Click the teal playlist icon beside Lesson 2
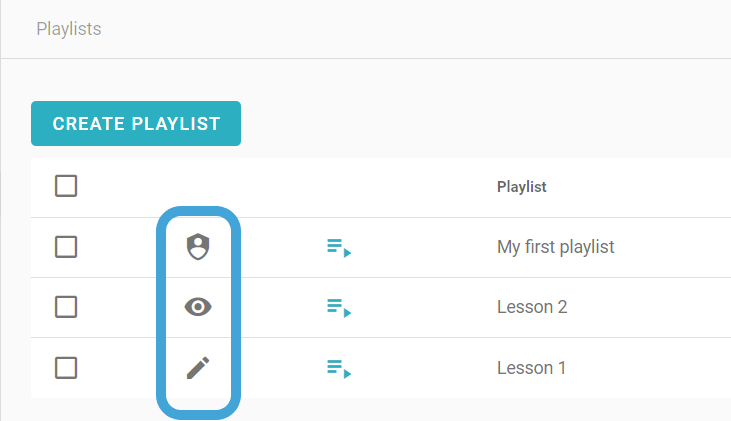Screen dimensions: 731x421 (339, 308)
